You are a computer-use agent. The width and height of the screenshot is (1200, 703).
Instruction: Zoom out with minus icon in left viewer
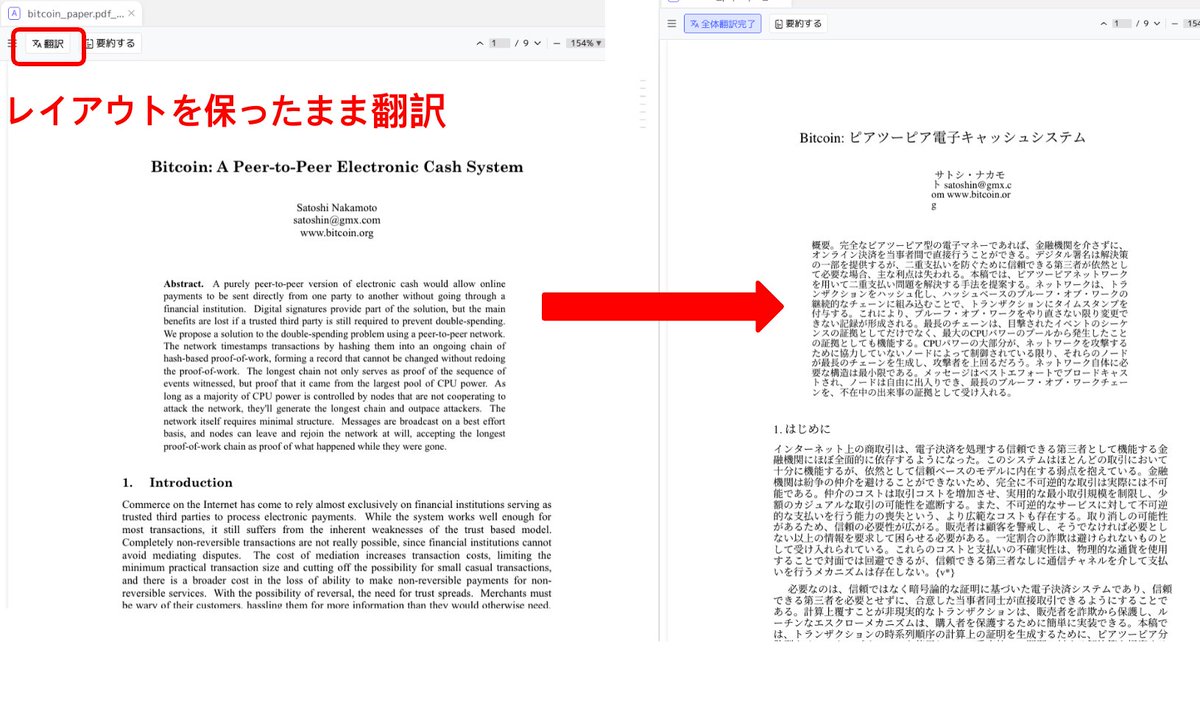(556, 43)
